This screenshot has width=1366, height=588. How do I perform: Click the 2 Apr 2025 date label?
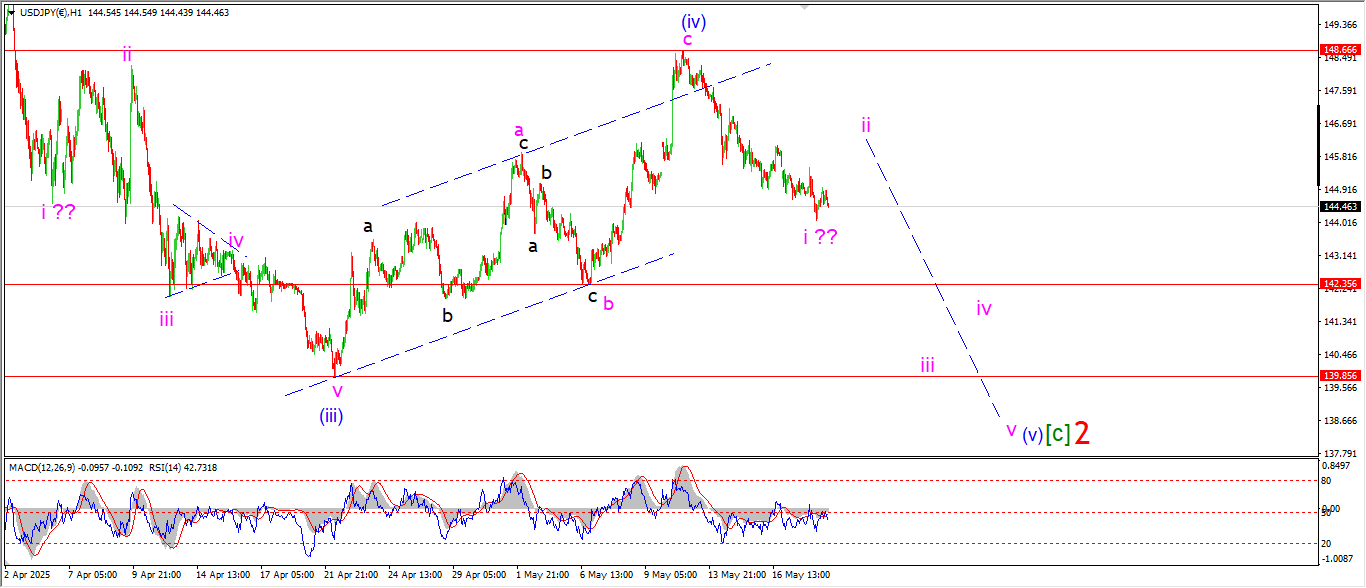pos(28,575)
